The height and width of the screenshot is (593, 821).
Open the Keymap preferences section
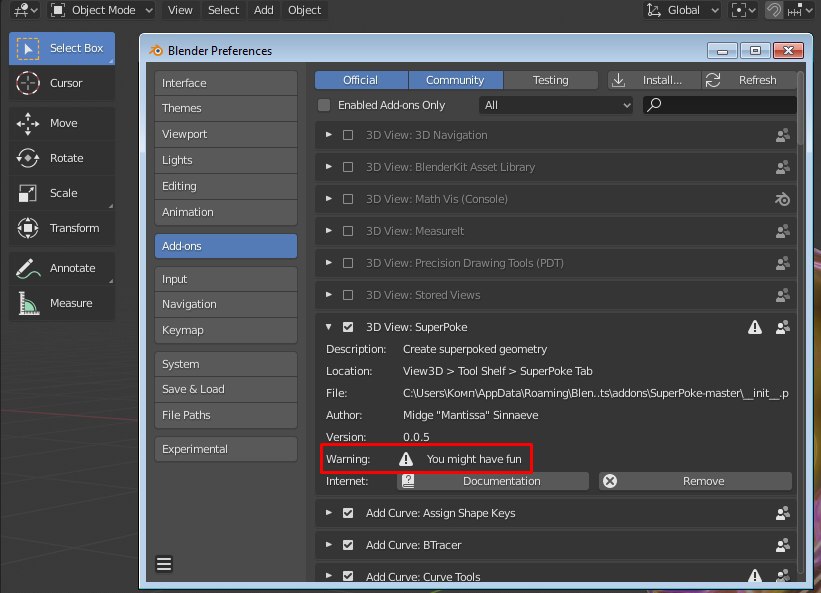point(226,330)
